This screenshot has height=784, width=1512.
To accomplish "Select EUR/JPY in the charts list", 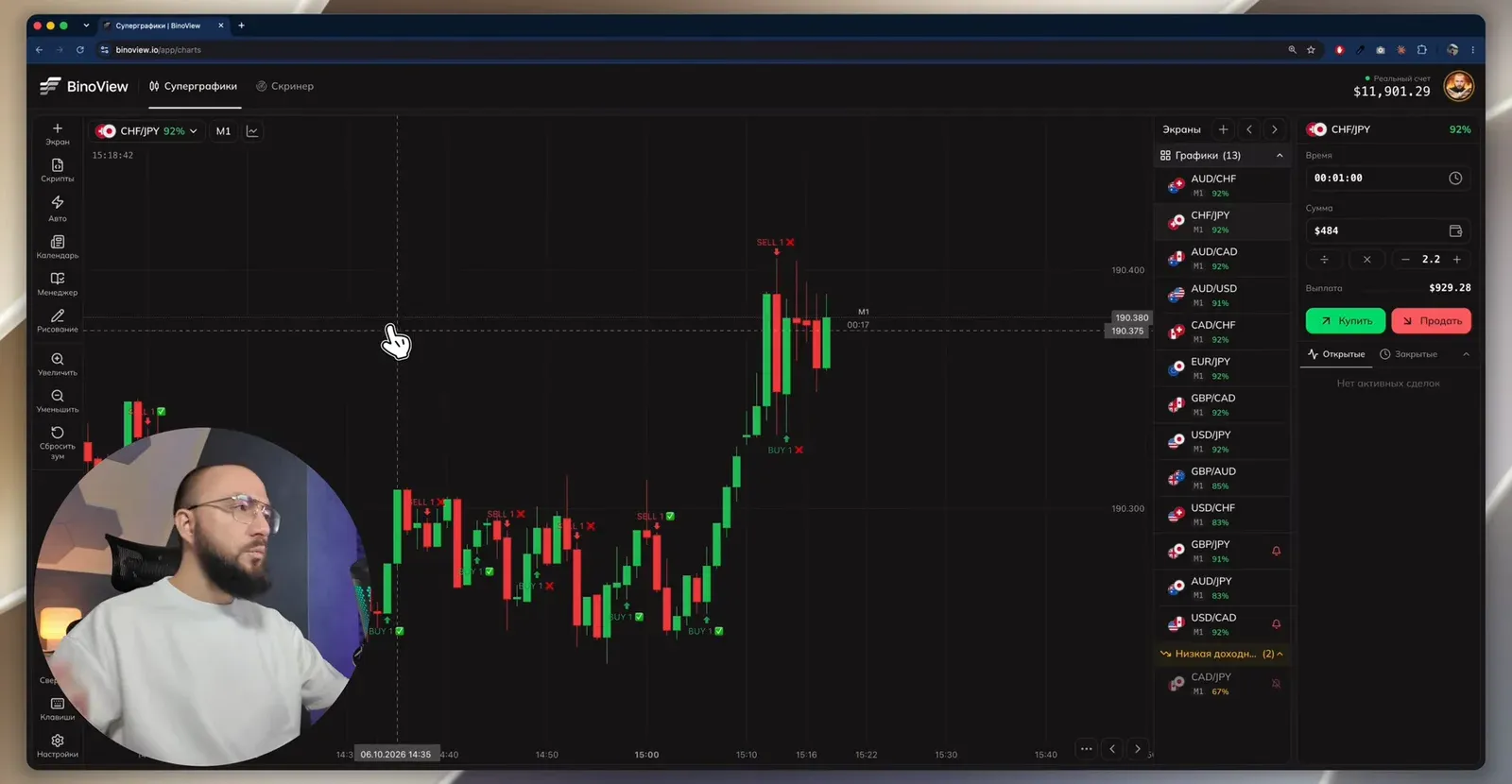I will point(1223,367).
